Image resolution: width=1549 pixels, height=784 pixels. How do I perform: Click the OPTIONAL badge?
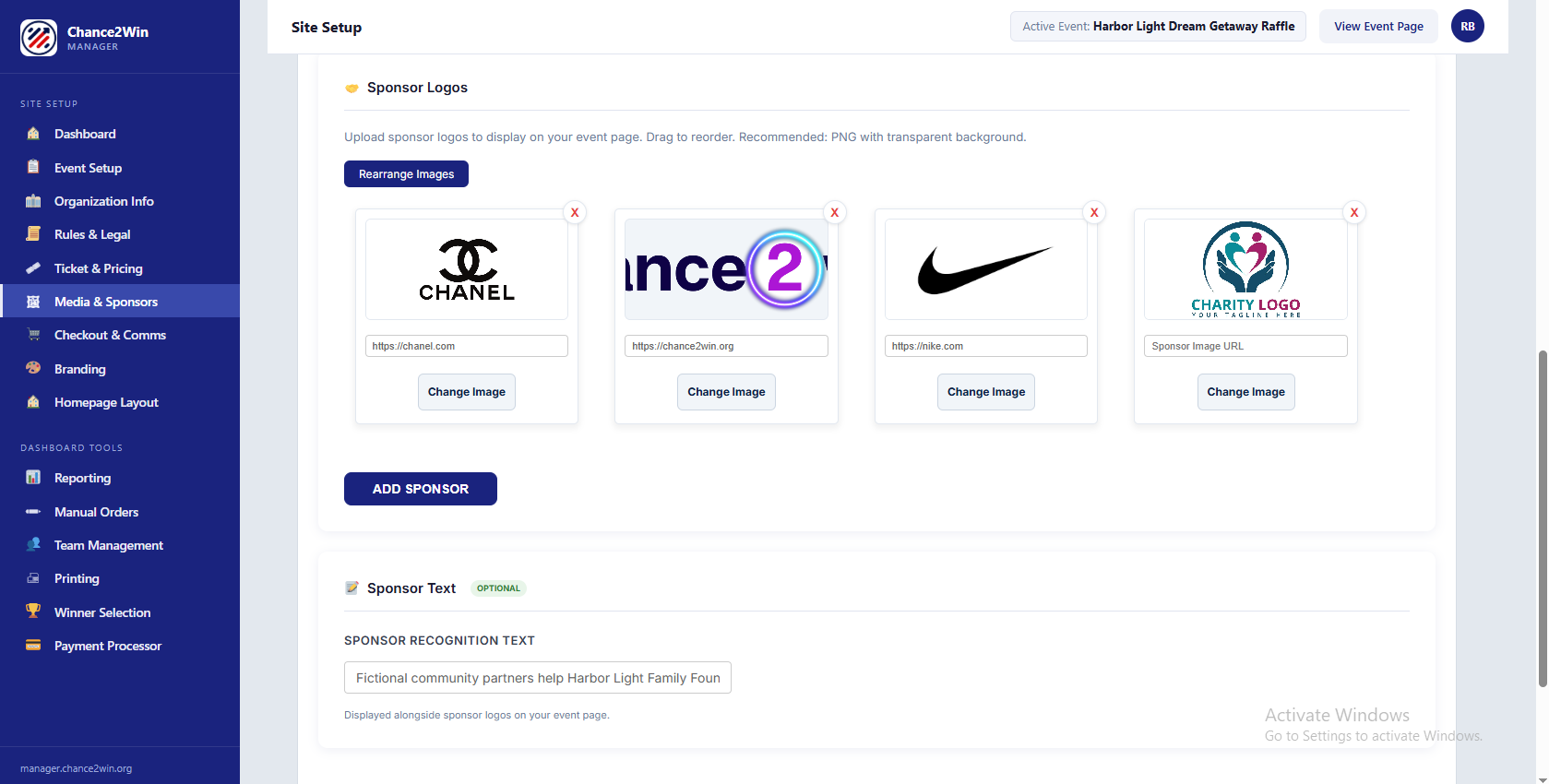coord(498,588)
